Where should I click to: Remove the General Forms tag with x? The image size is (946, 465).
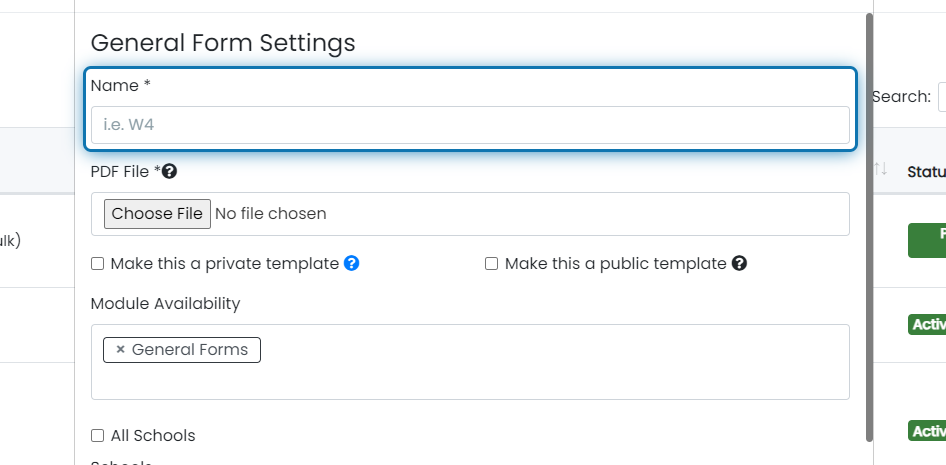[120, 350]
